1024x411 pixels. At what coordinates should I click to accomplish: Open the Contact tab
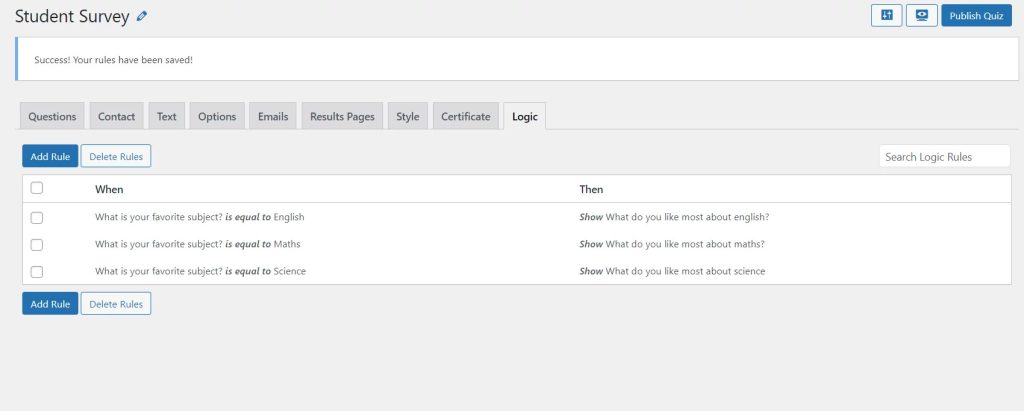pos(116,116)
